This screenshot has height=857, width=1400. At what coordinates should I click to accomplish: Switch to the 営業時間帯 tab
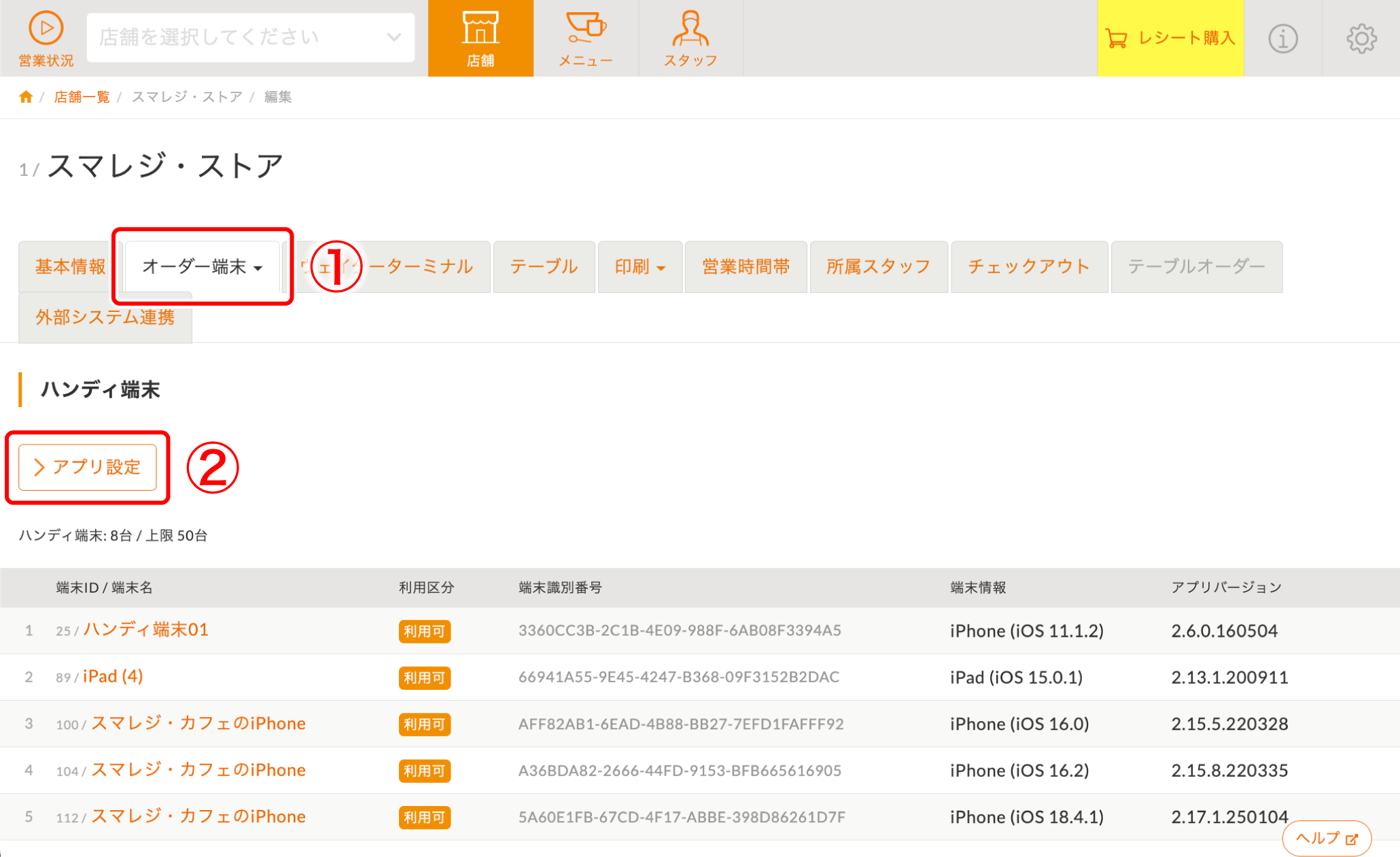tap(746, 266)
